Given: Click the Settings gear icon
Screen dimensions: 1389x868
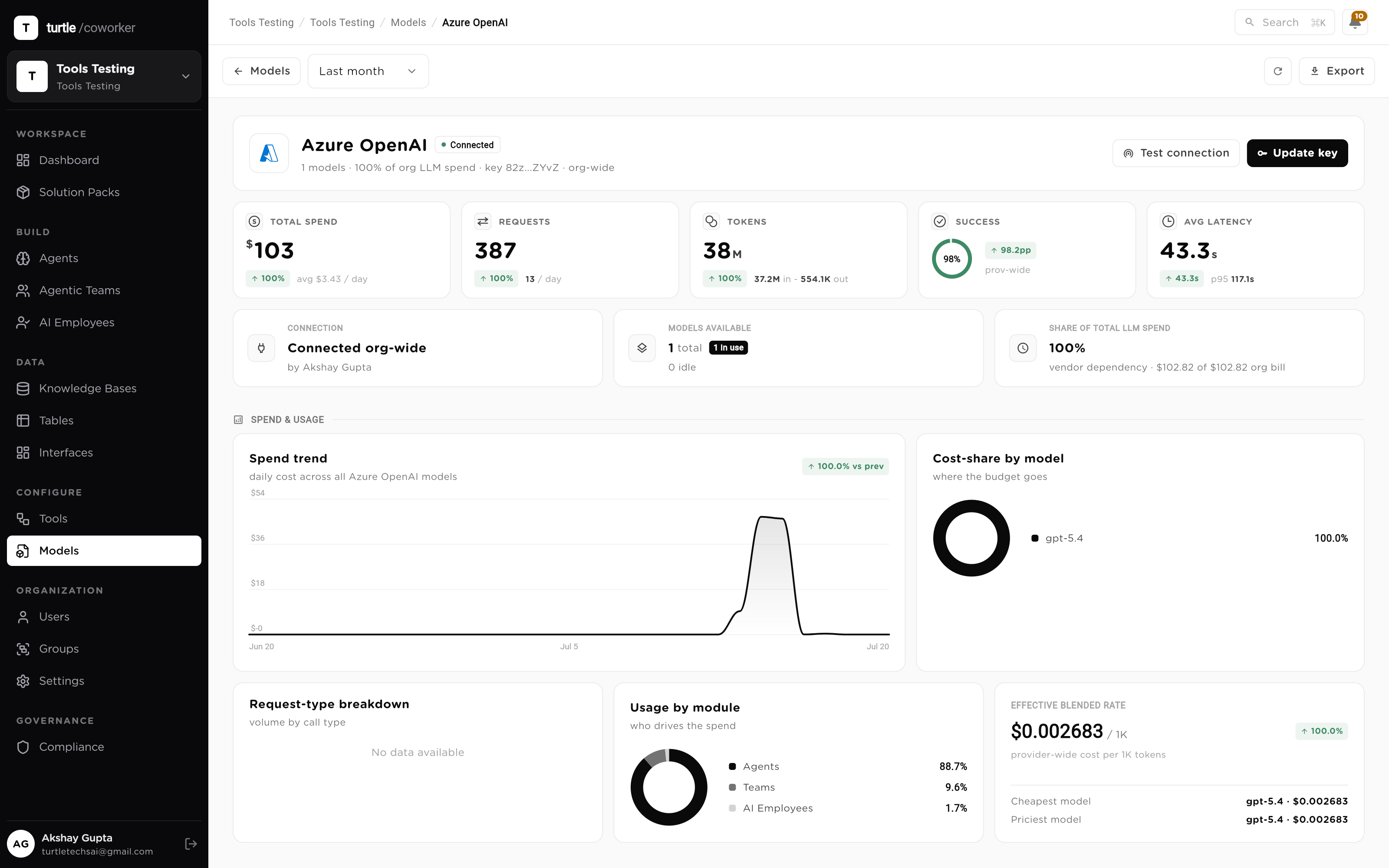Looking at the screenshot, I should coord(23,681).
